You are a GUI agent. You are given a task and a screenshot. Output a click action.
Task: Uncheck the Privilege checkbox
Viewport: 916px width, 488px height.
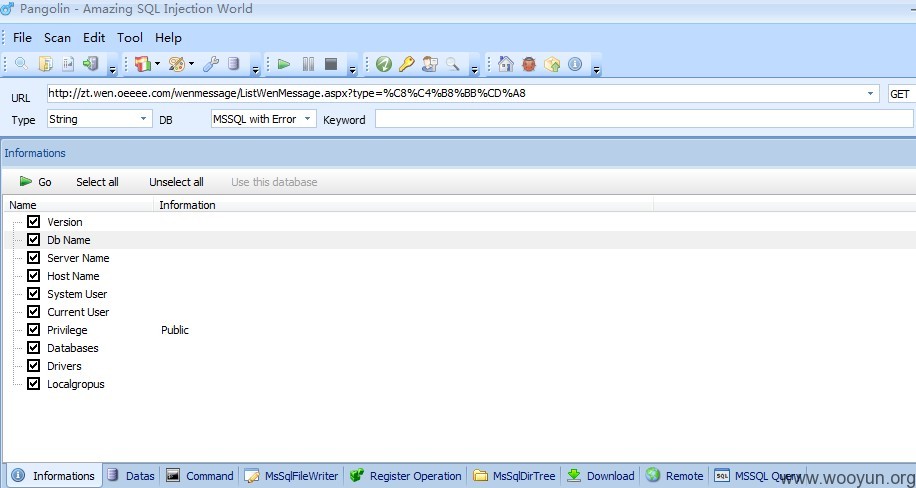[x=33, y=330]
